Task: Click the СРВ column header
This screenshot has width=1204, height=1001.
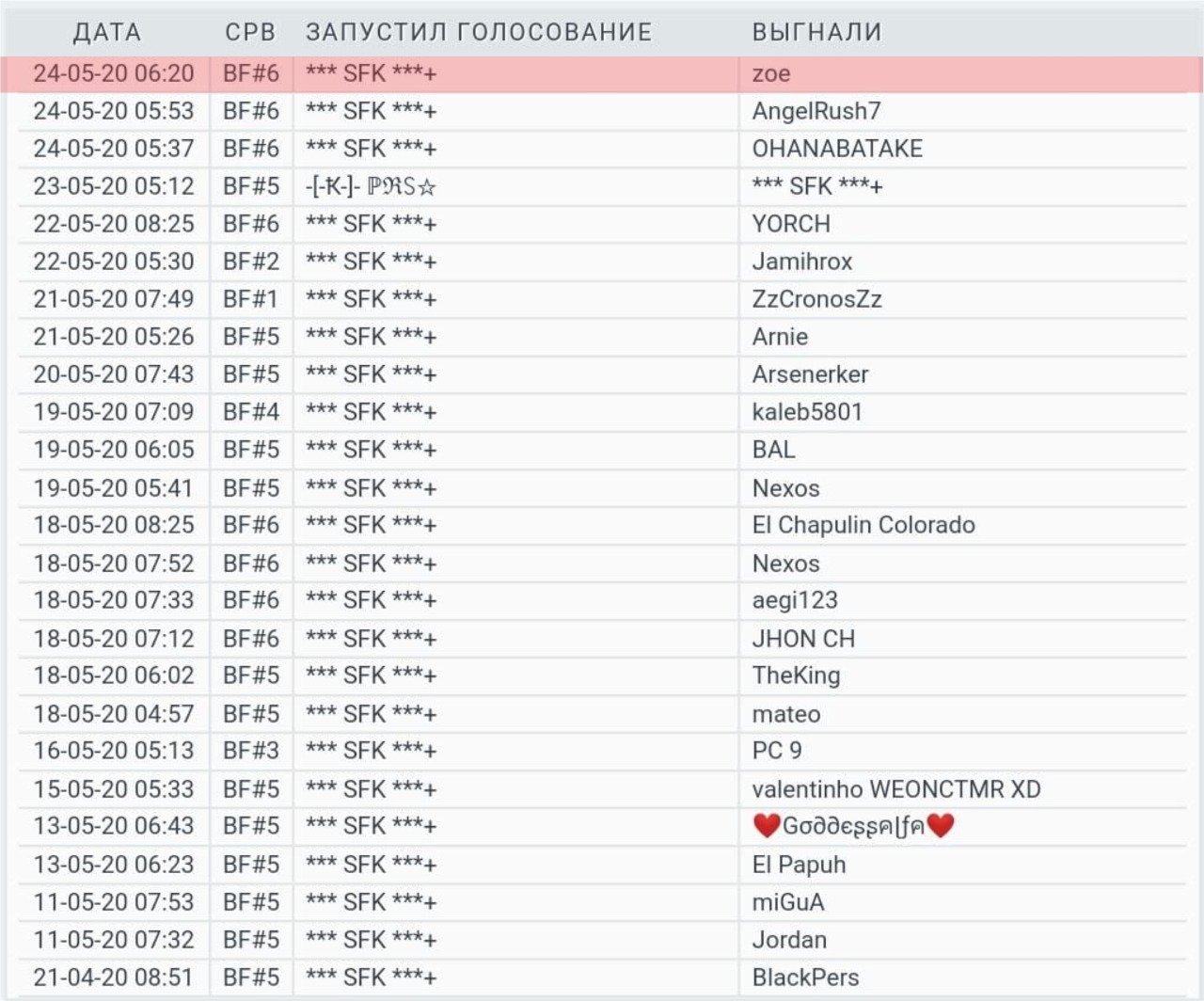Action: click(250, 32)
